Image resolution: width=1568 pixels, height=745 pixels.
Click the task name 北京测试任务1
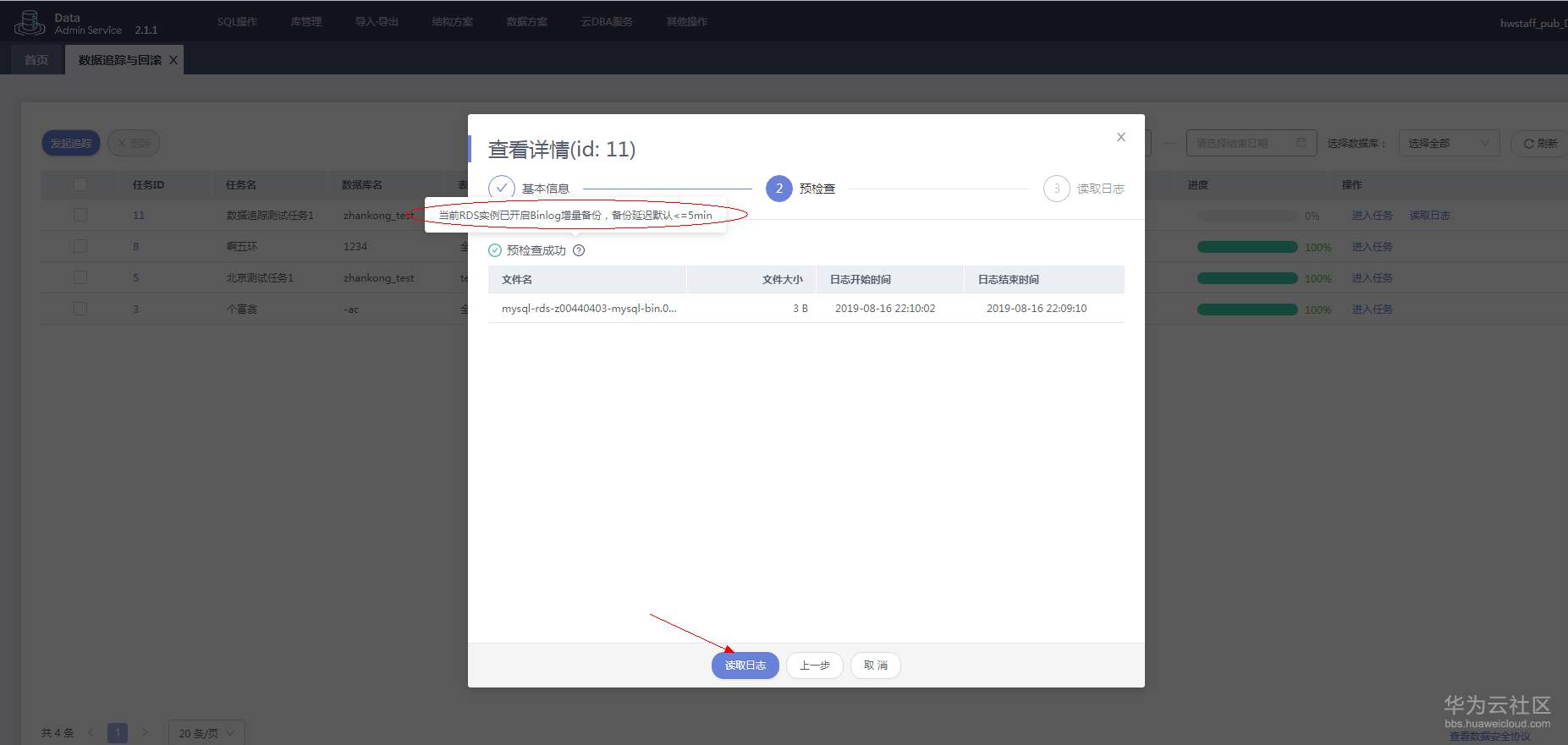tap(260, 278)
